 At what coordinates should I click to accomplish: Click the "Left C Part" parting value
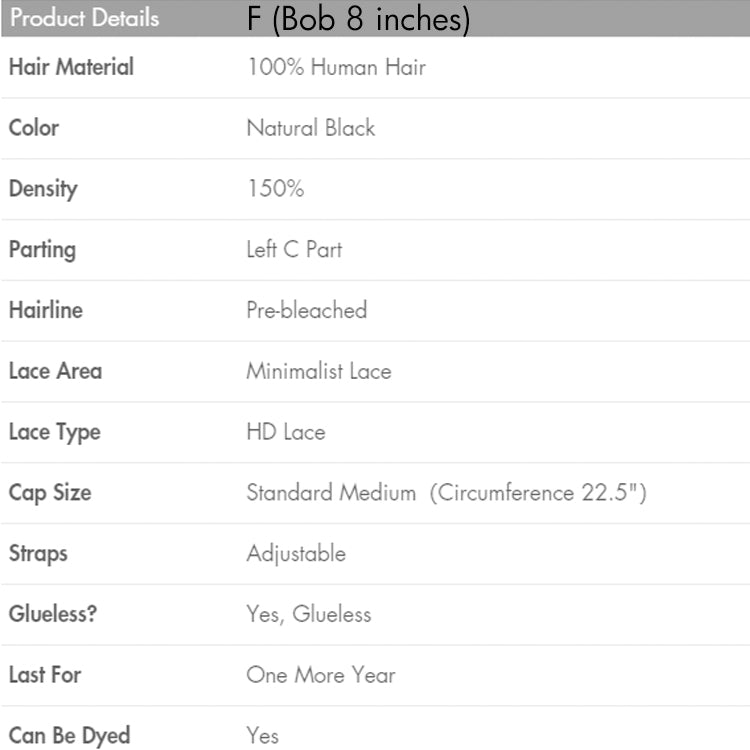pos(294,249)
